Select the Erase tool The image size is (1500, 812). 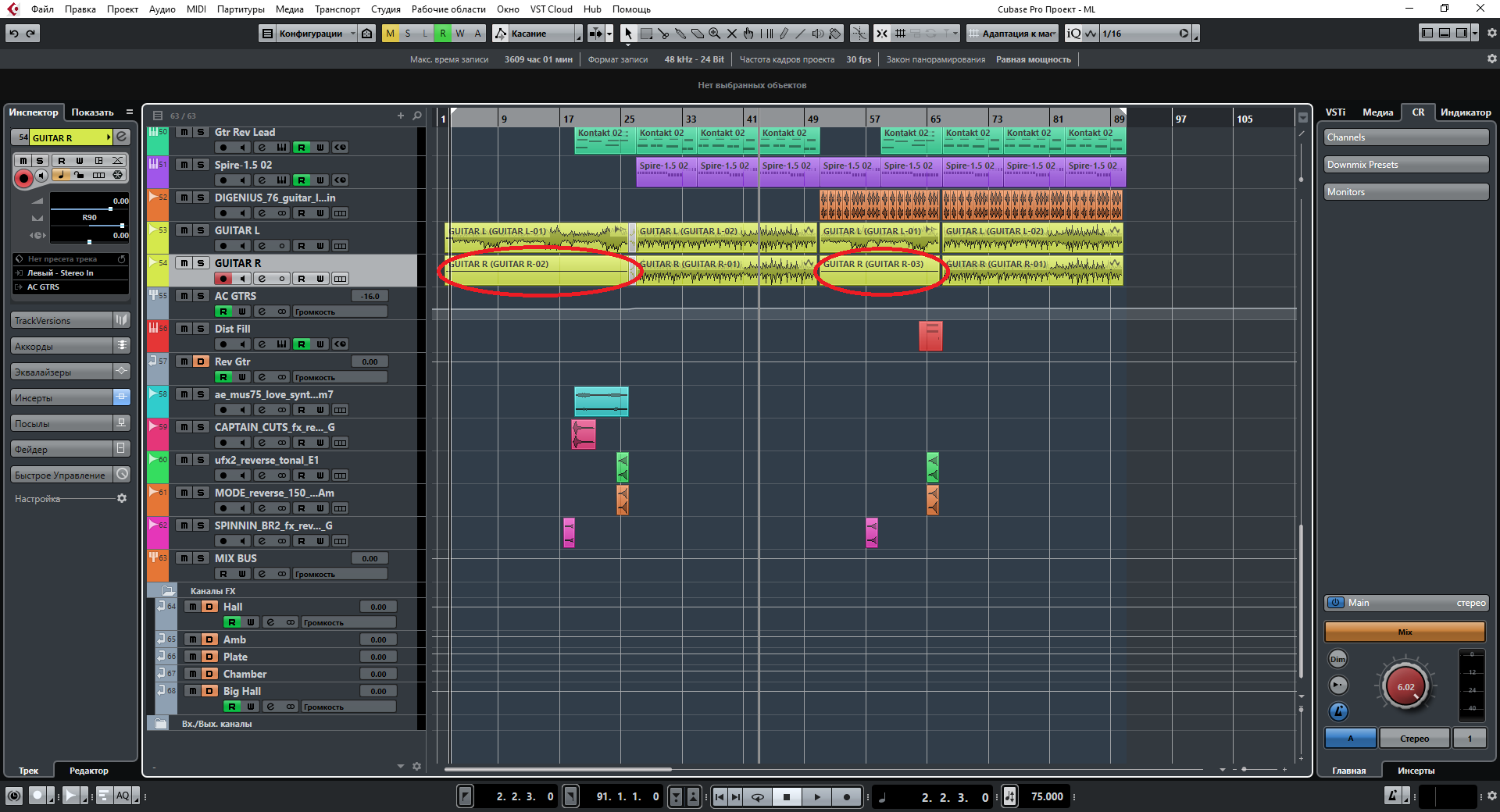[x=698, y=34]
